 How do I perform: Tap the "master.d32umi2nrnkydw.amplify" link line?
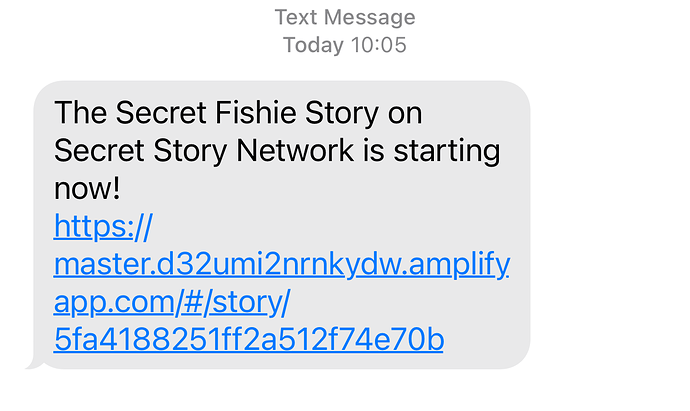tap(280, 266)
